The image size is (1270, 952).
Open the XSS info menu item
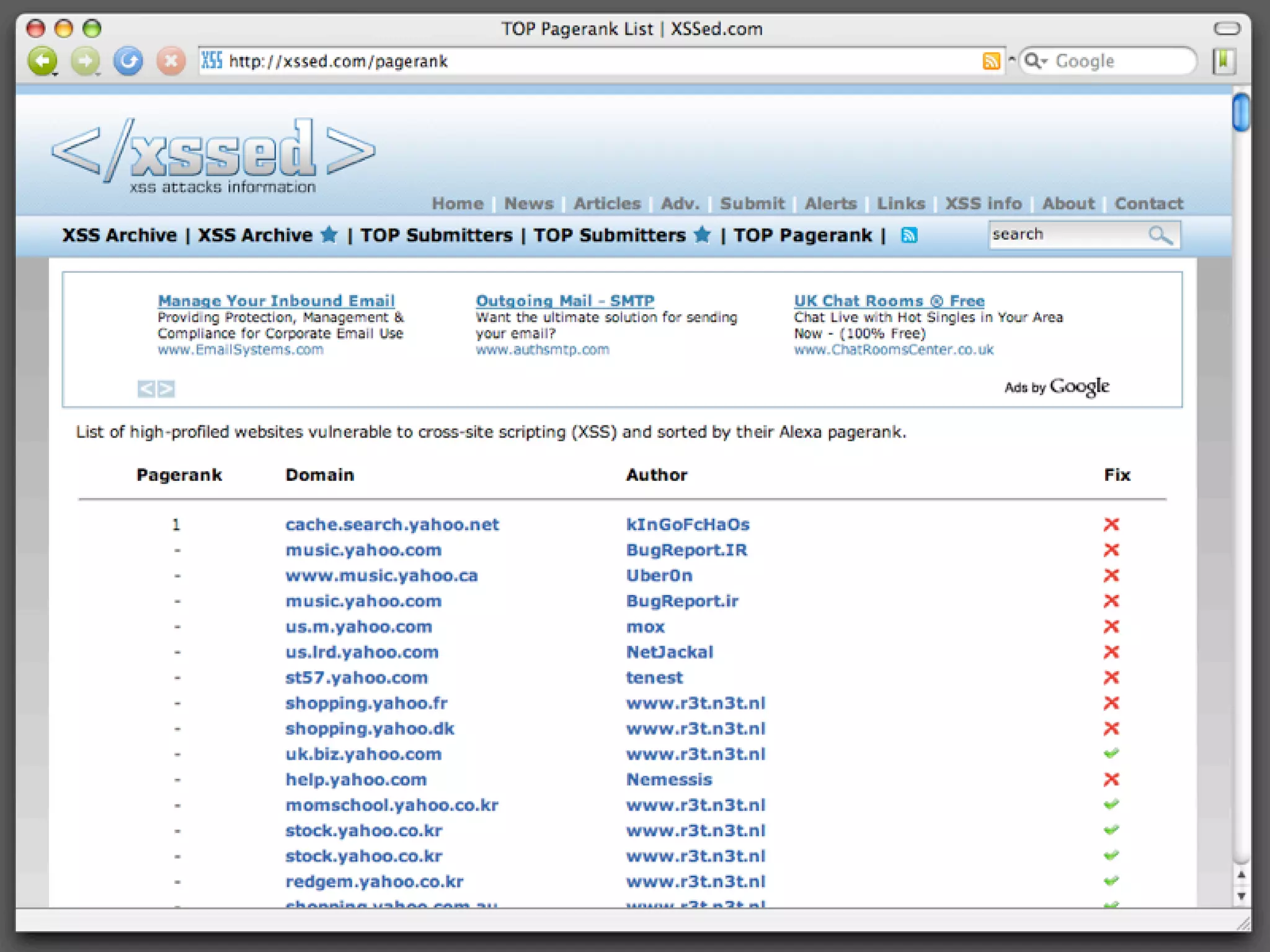pyautogui.click(x=984, y=203)
